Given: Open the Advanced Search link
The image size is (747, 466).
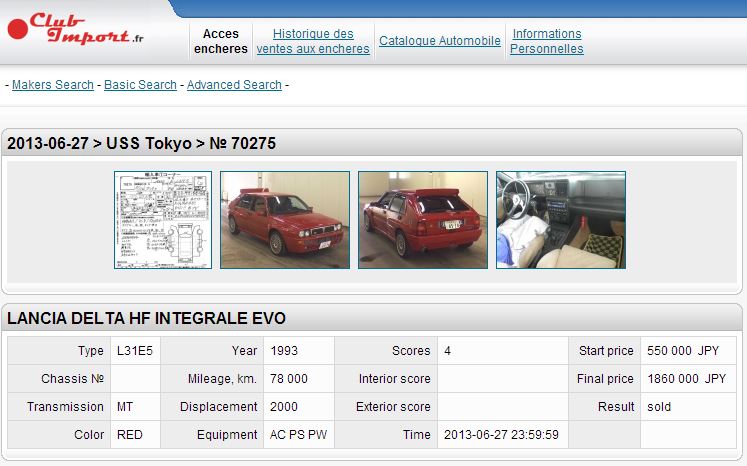Looking at the screenshot, I should click(234, 85).
